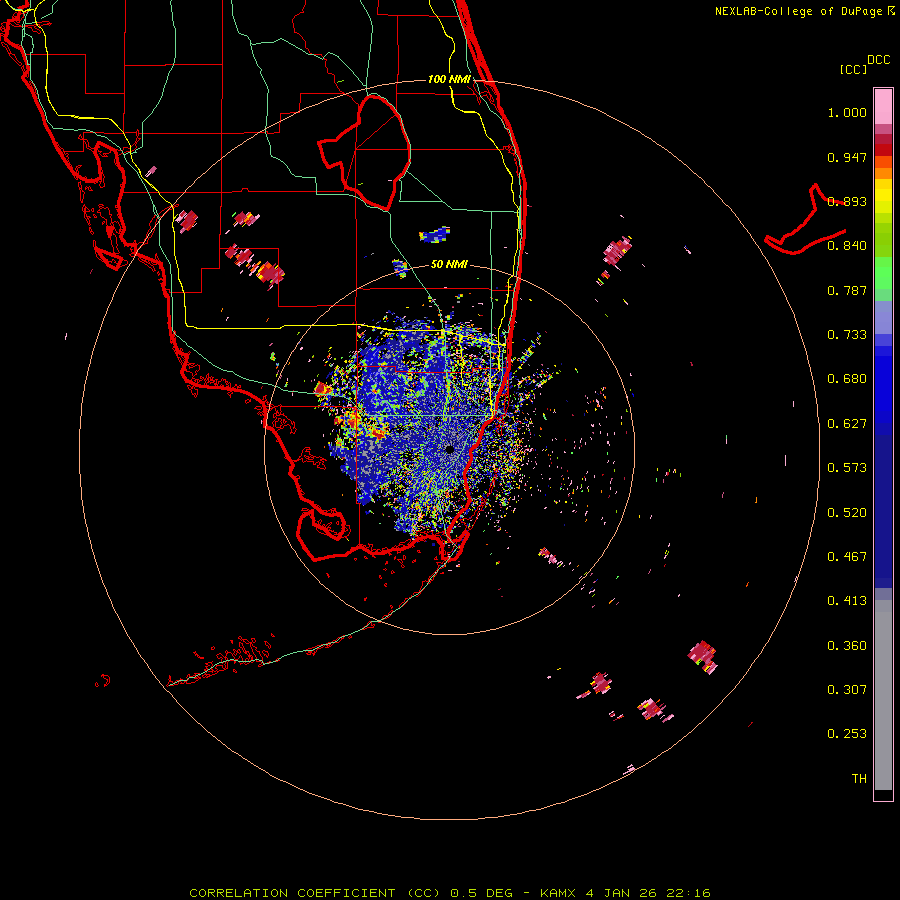This screenshot has width=900, height=900.
Task: Click the 0.520 color scale value
Action: [x=847, y=513]
